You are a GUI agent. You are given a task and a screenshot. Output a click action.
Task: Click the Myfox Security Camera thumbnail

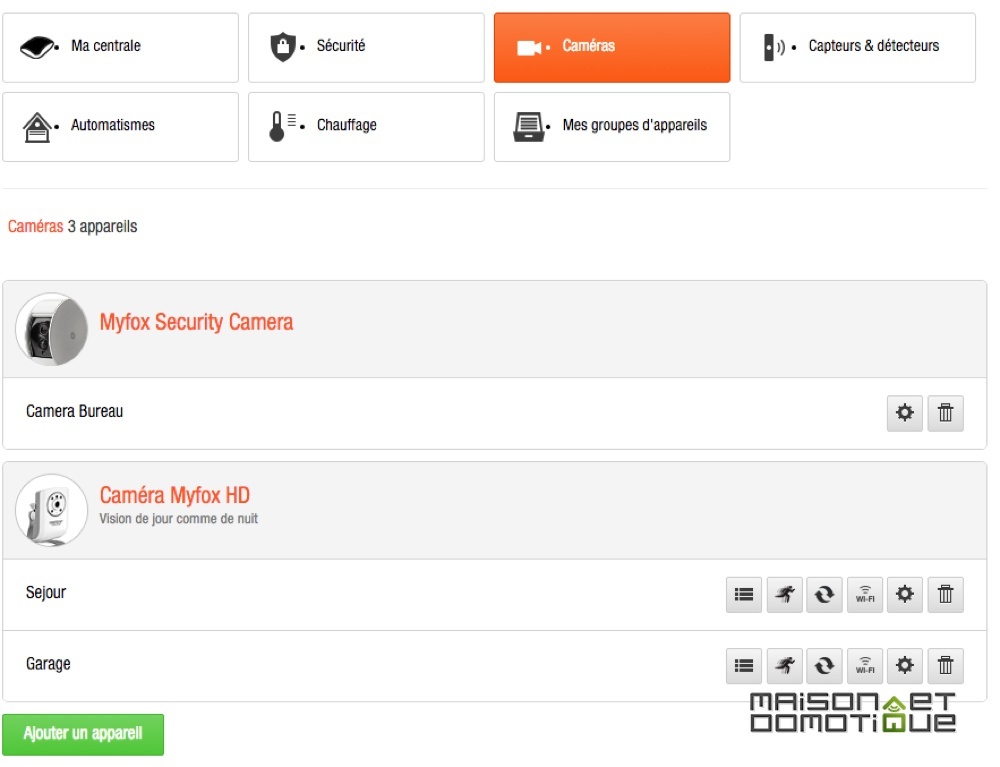pyautogui.click(x=52, y=329)
